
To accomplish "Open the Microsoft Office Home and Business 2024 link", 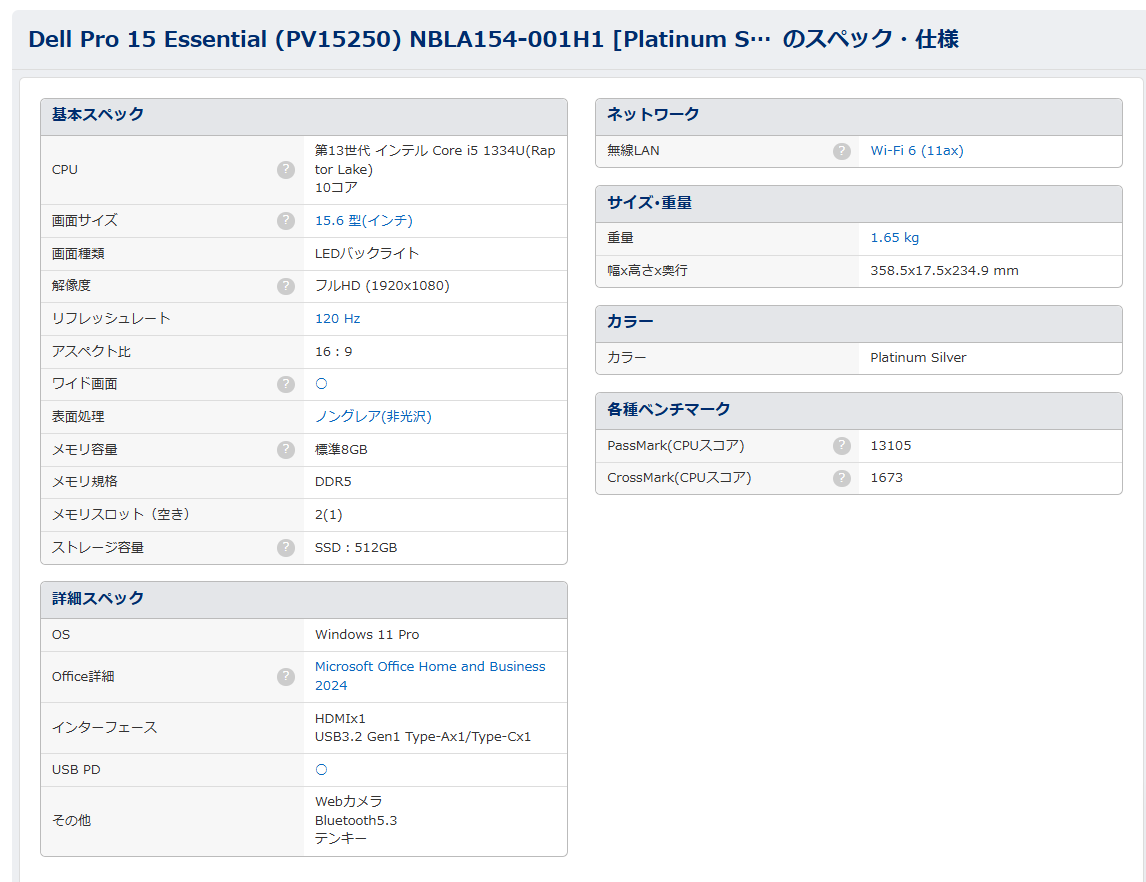I will [x=430, y=676].
